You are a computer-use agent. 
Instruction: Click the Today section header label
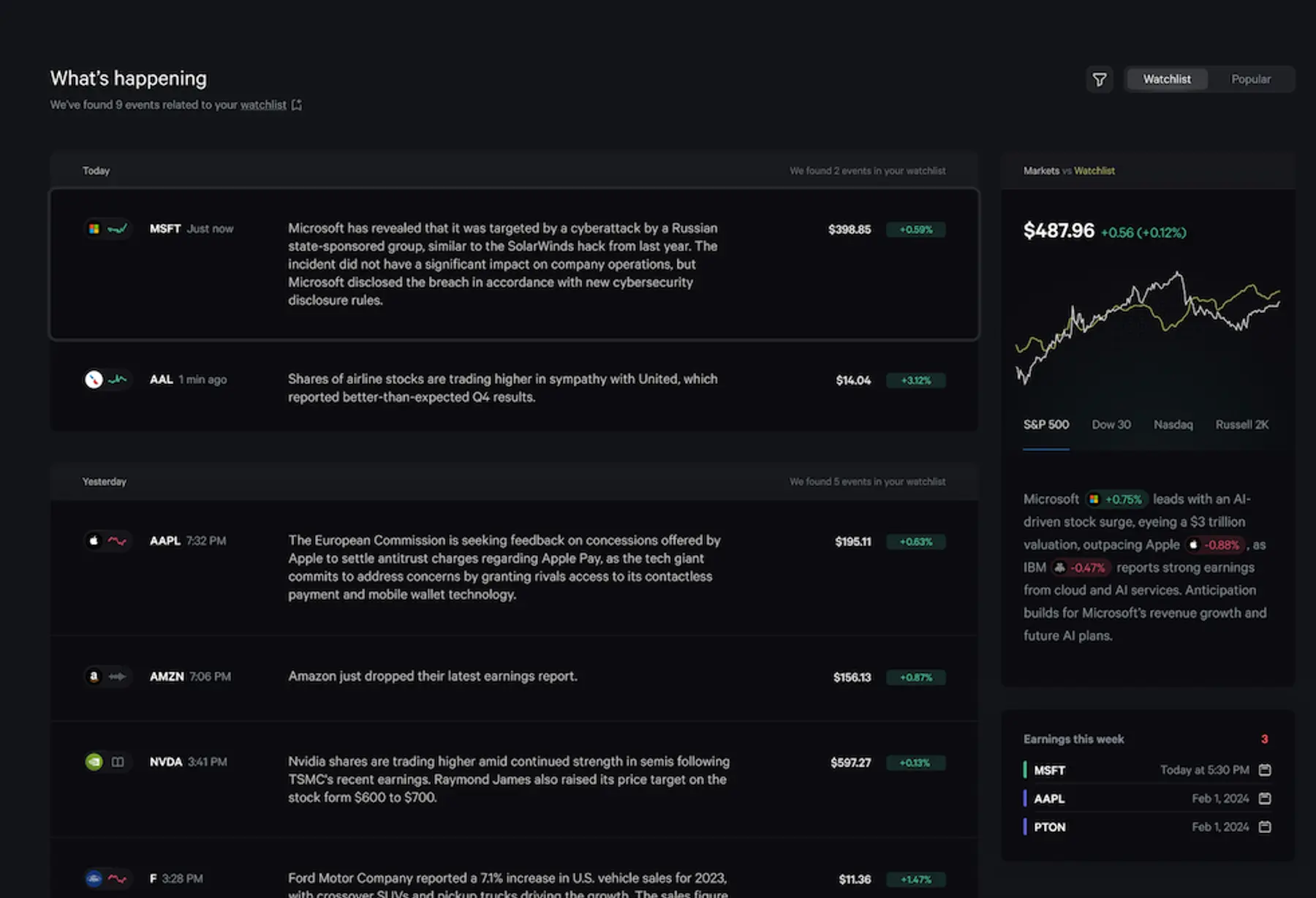point(96,171)
